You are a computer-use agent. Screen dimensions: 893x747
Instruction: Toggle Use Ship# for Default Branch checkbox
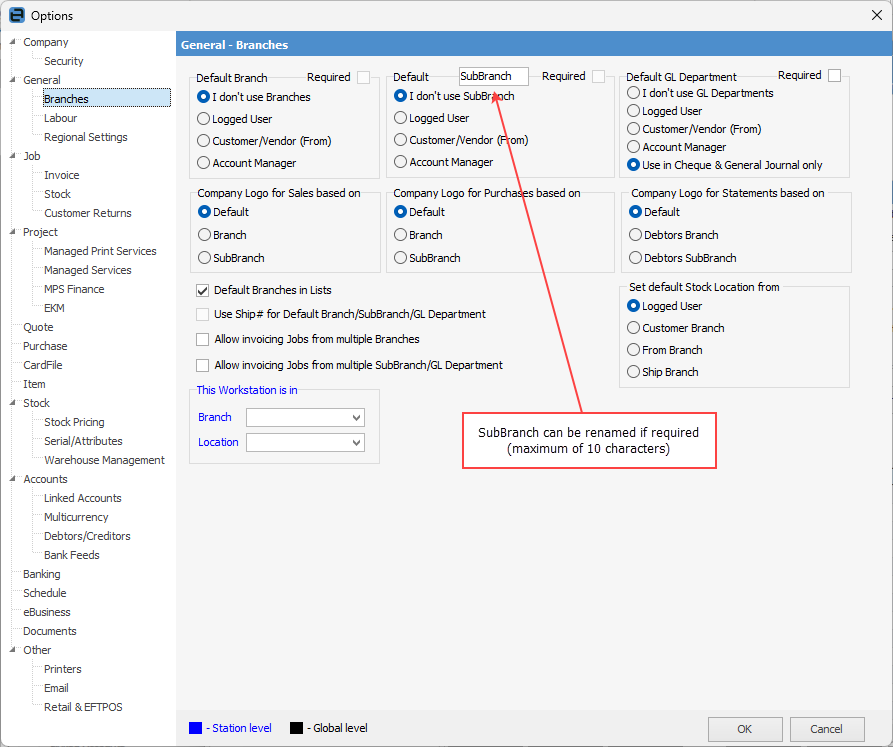click(x=202, y=314)
